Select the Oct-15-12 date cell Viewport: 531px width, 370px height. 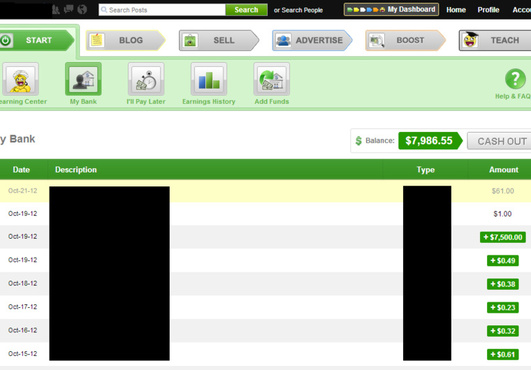(22, 353)
